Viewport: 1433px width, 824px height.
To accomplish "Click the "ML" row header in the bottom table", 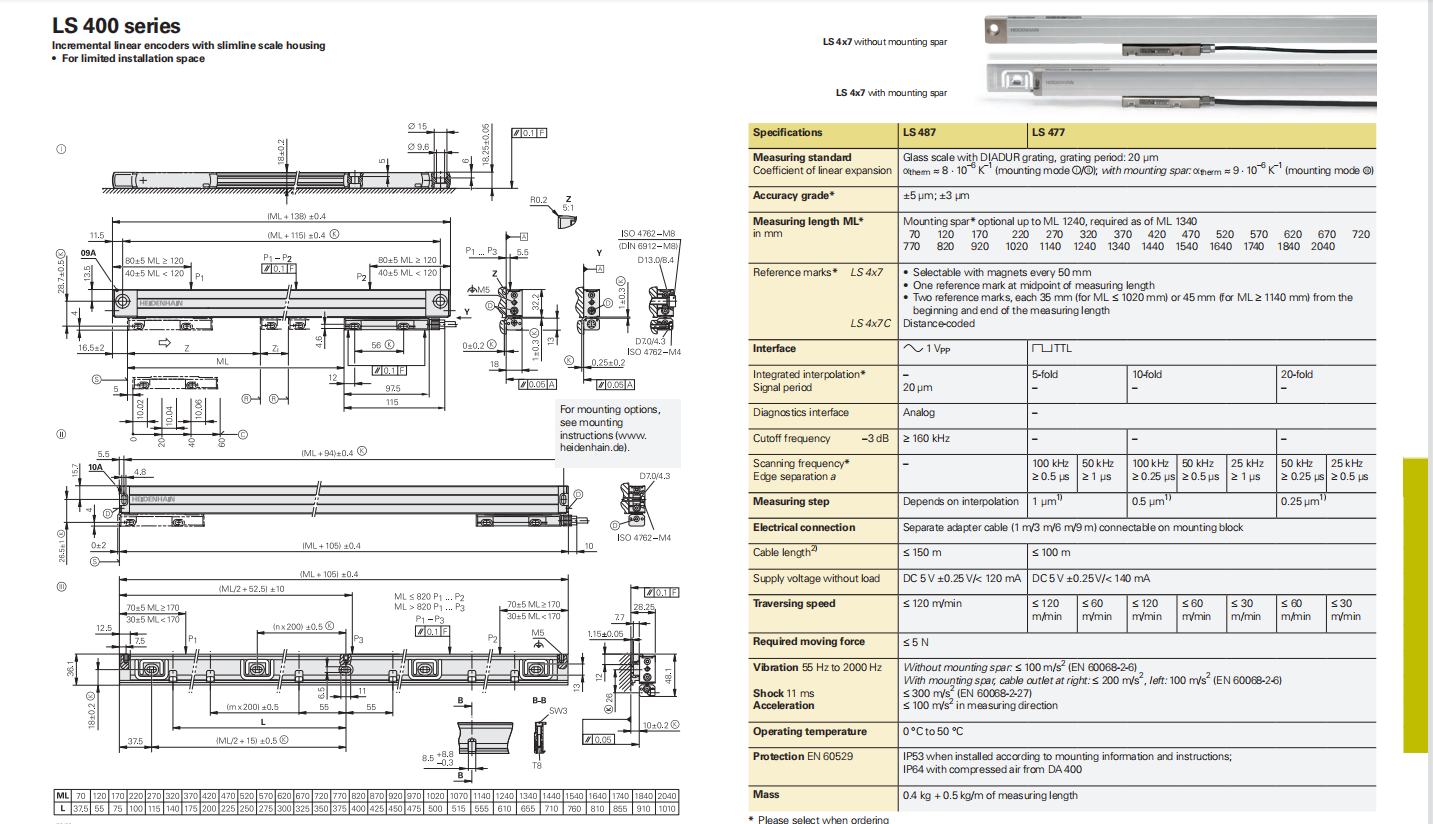I will (63, 796).
